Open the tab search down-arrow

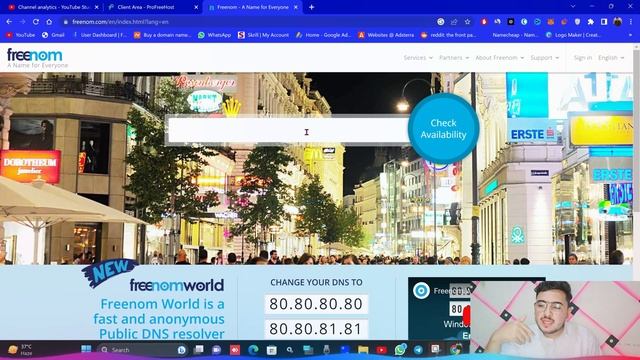(x=573, y=7)
